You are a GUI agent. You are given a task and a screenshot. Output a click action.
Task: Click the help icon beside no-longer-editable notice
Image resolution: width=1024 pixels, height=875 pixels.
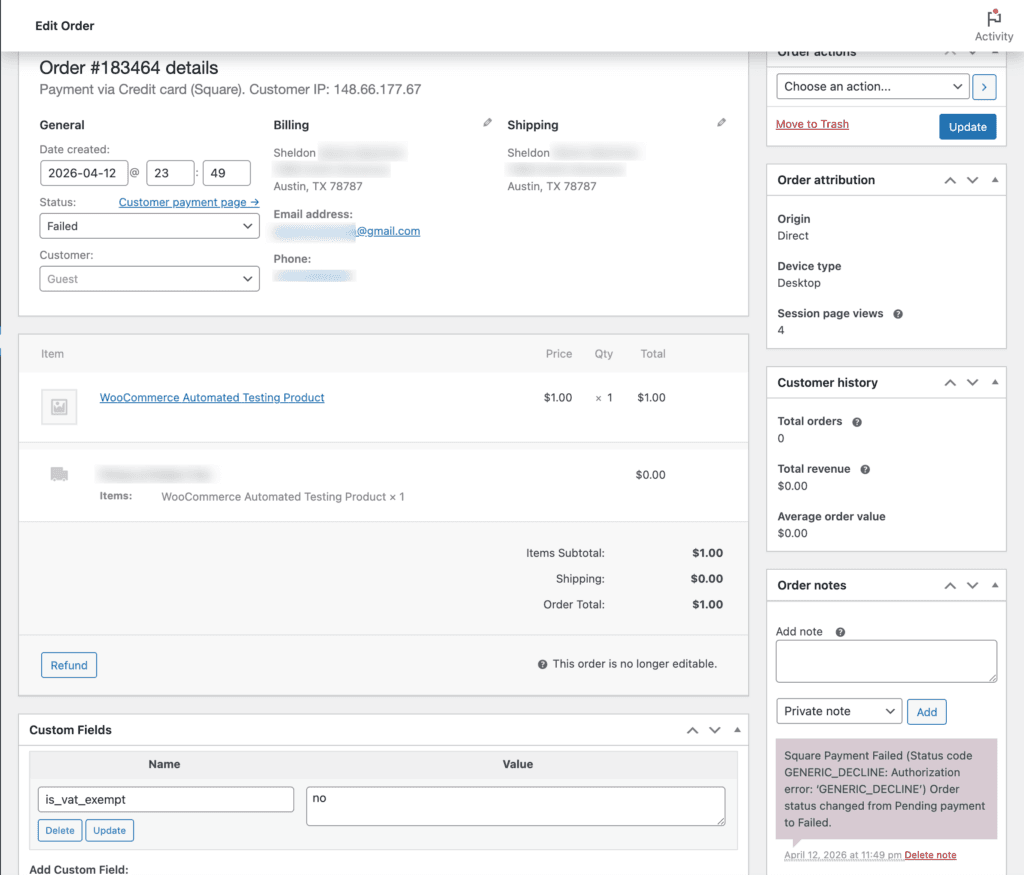541,663
